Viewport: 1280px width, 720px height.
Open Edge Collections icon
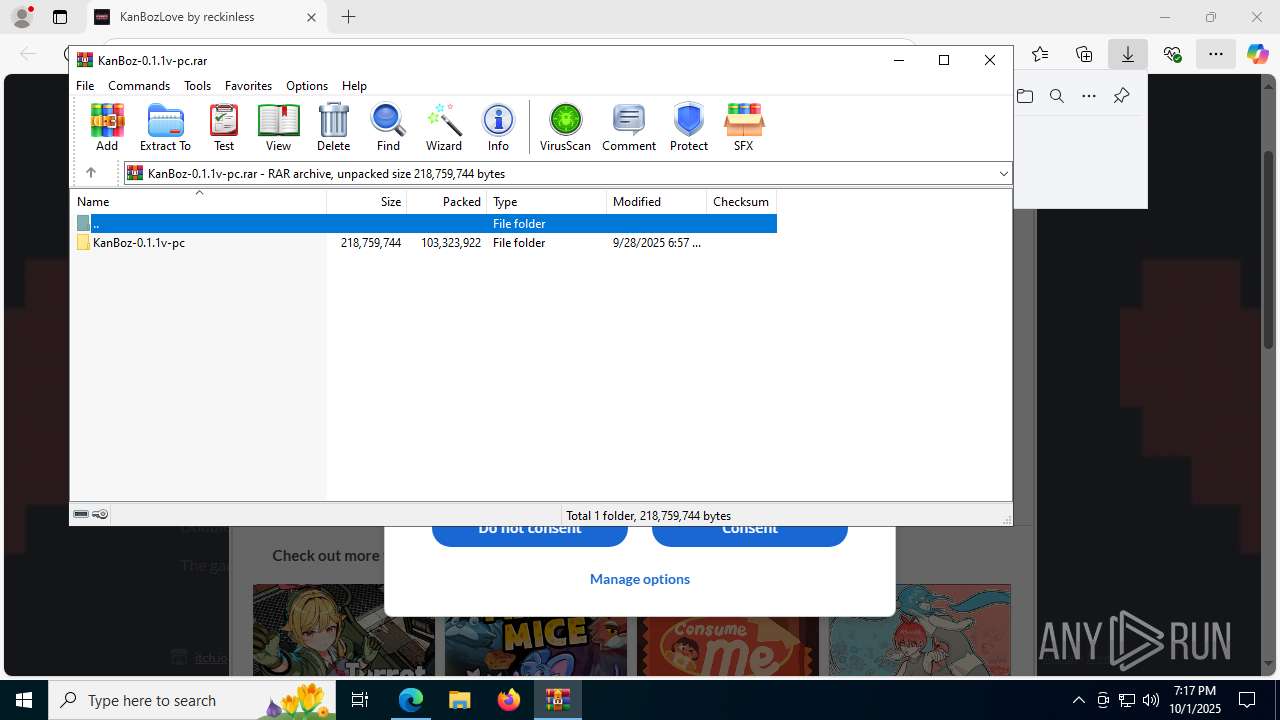click(x=1084, y=54)
